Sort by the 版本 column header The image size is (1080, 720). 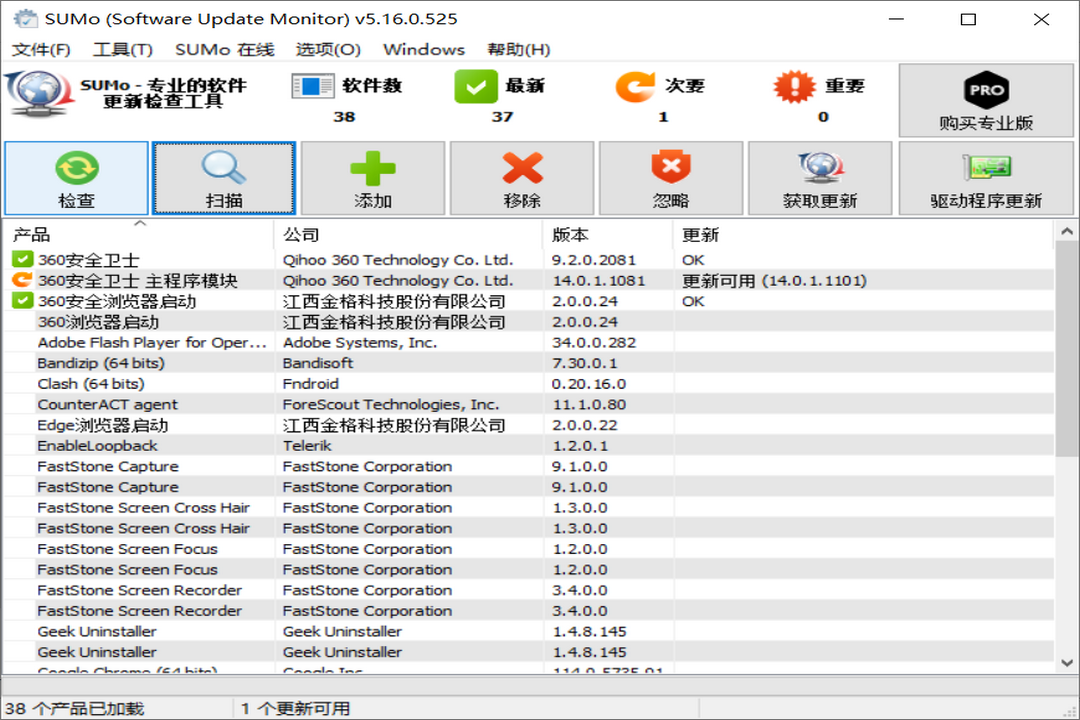tap(571, 235)
